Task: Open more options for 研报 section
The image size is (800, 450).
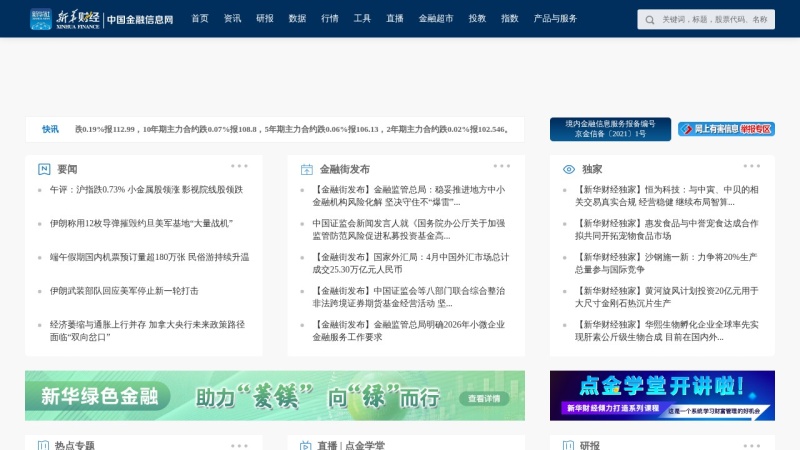Action: tap(752, 446)
